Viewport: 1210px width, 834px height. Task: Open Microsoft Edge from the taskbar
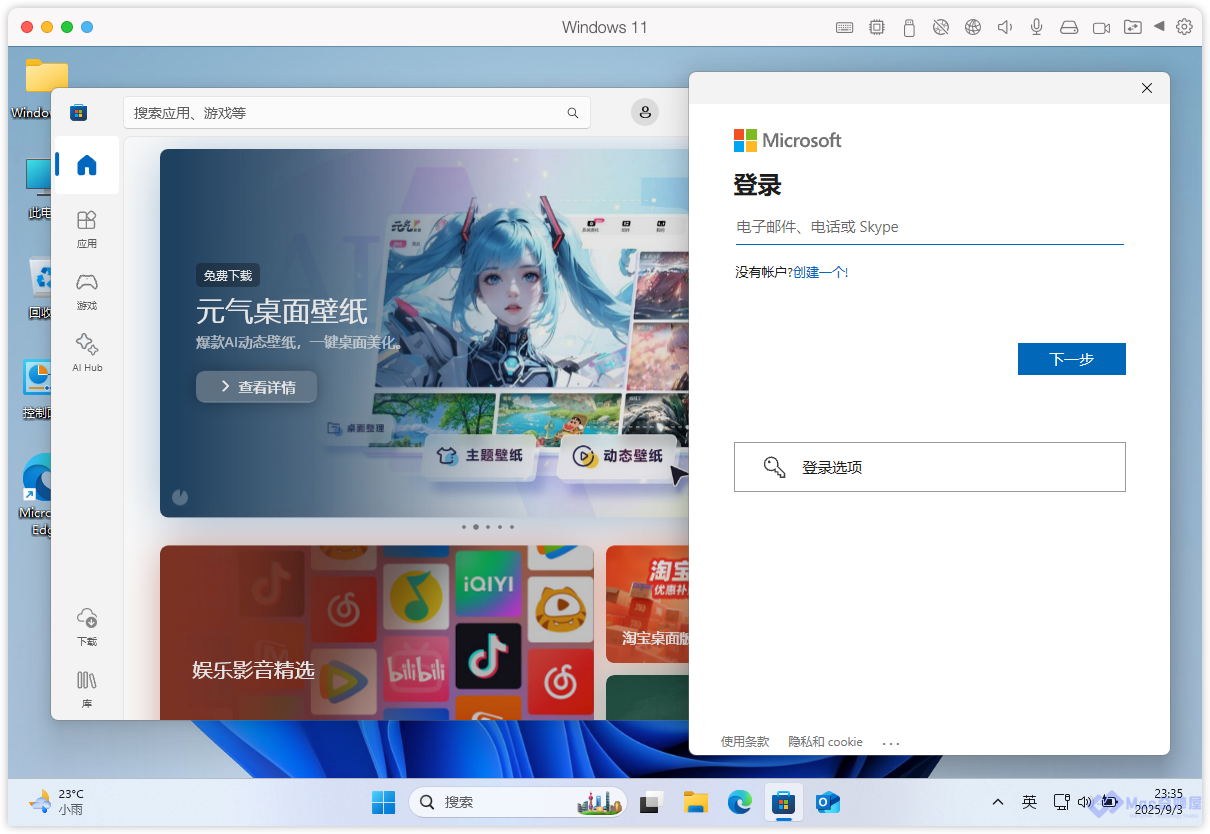[740, 802]
